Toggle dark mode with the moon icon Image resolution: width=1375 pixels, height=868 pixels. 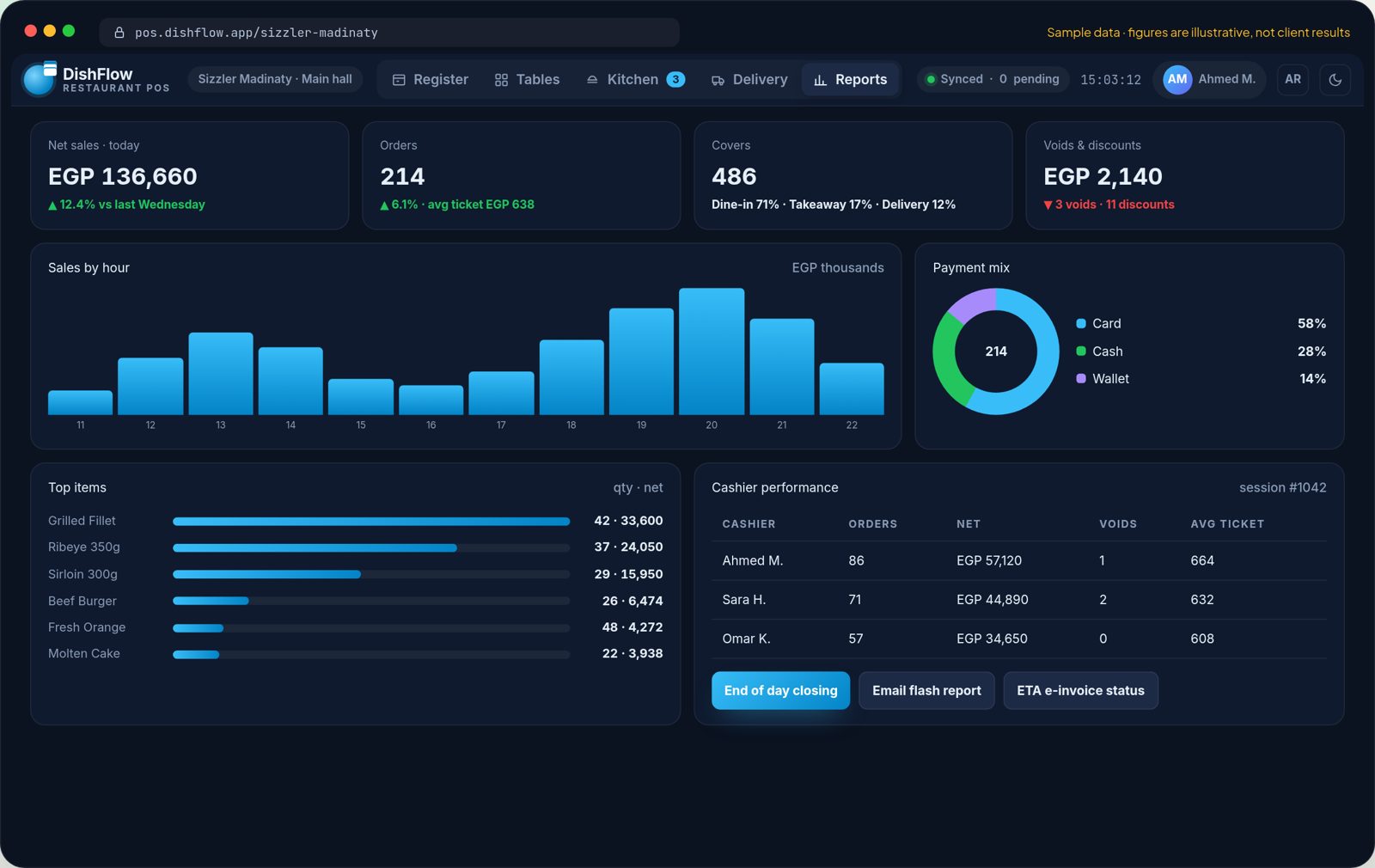[1335, 79]
